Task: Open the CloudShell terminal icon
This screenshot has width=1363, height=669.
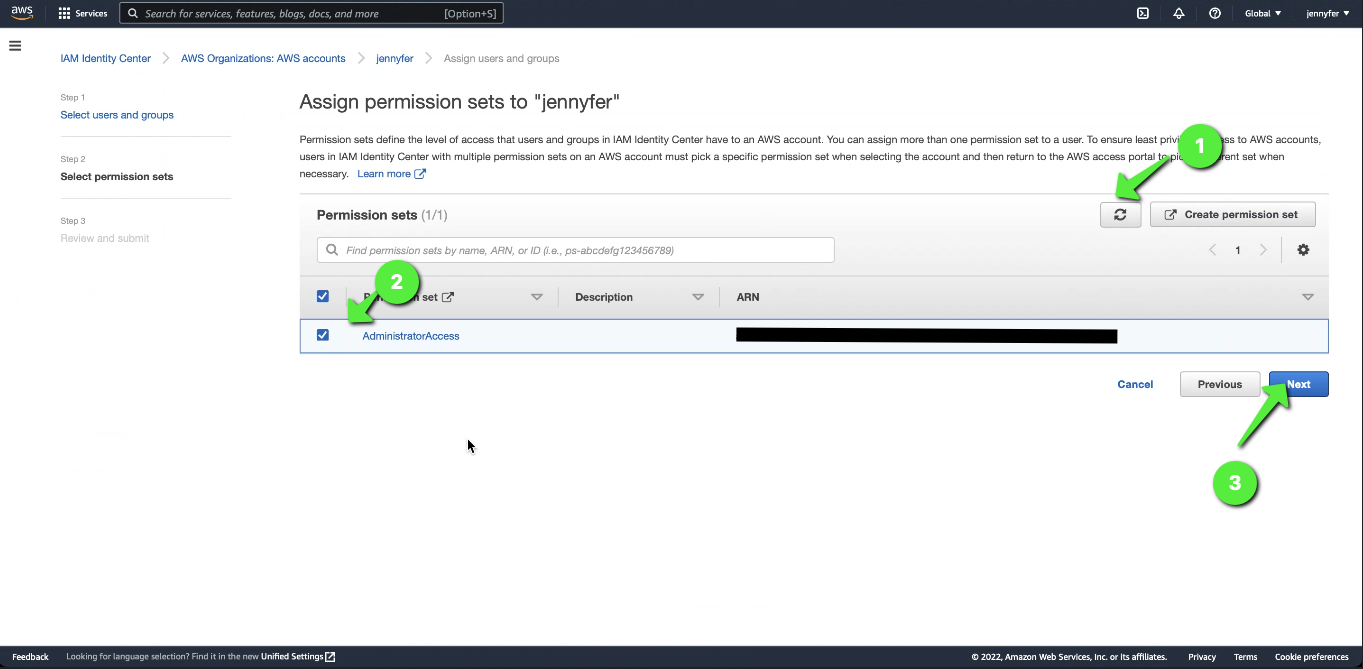Action: click(x=1143, y=14)
